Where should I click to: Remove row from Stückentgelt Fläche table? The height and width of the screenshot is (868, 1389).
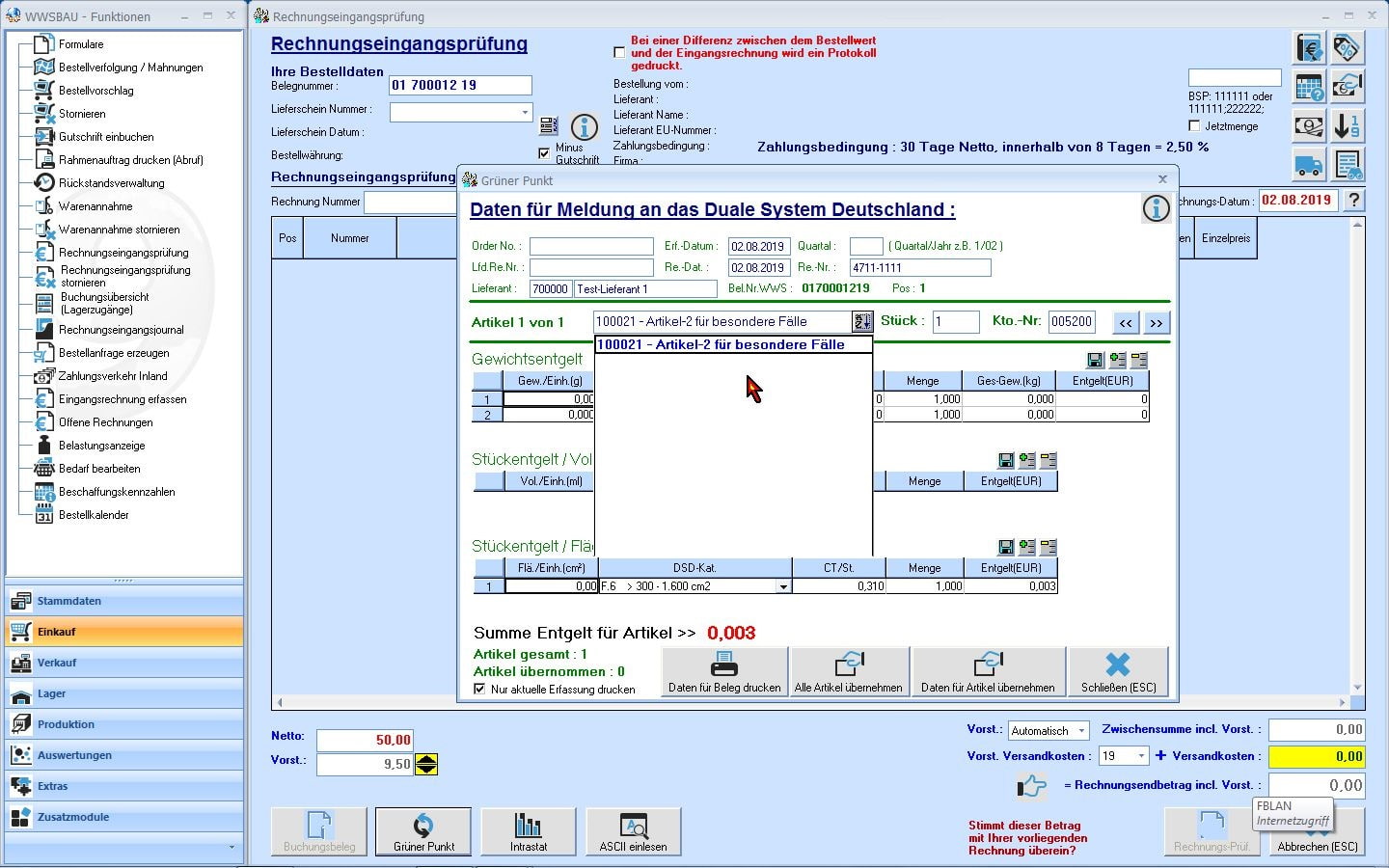pyautogui.click(x=1049, y=547)
